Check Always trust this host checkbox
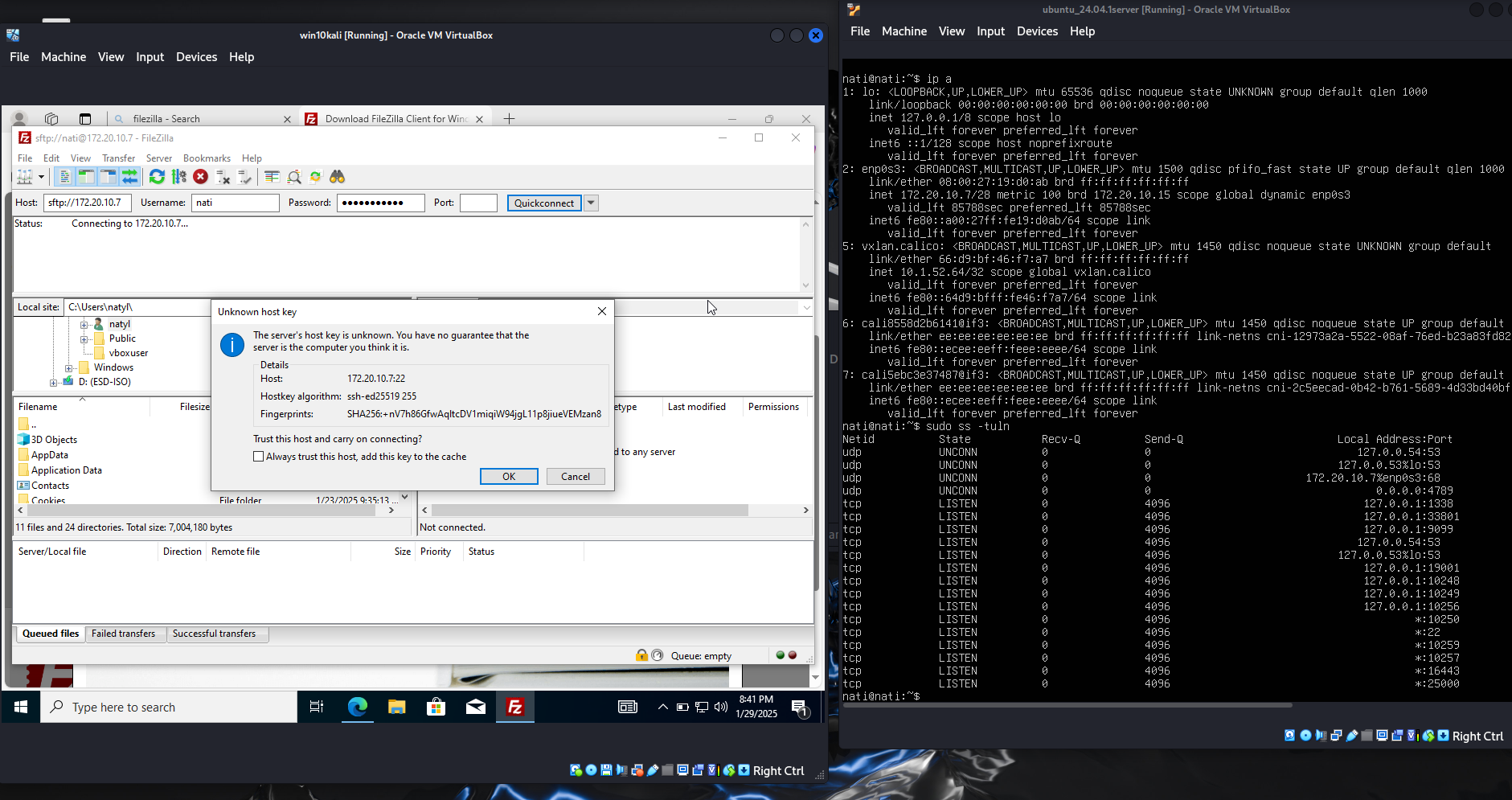 click(x=258, y=457)
